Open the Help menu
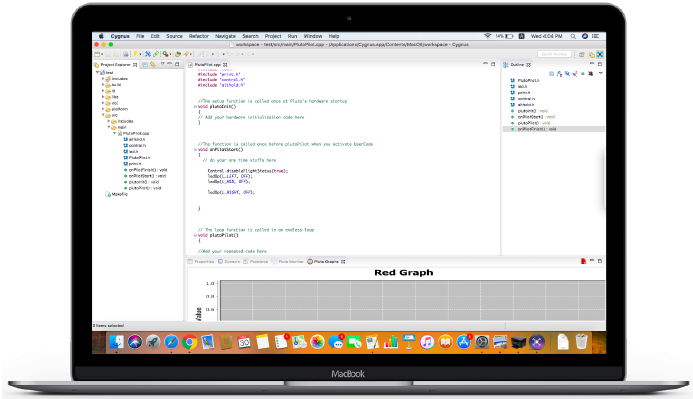Image resolution: width=693 pixels, height=399 pixels. pos(334,36)
